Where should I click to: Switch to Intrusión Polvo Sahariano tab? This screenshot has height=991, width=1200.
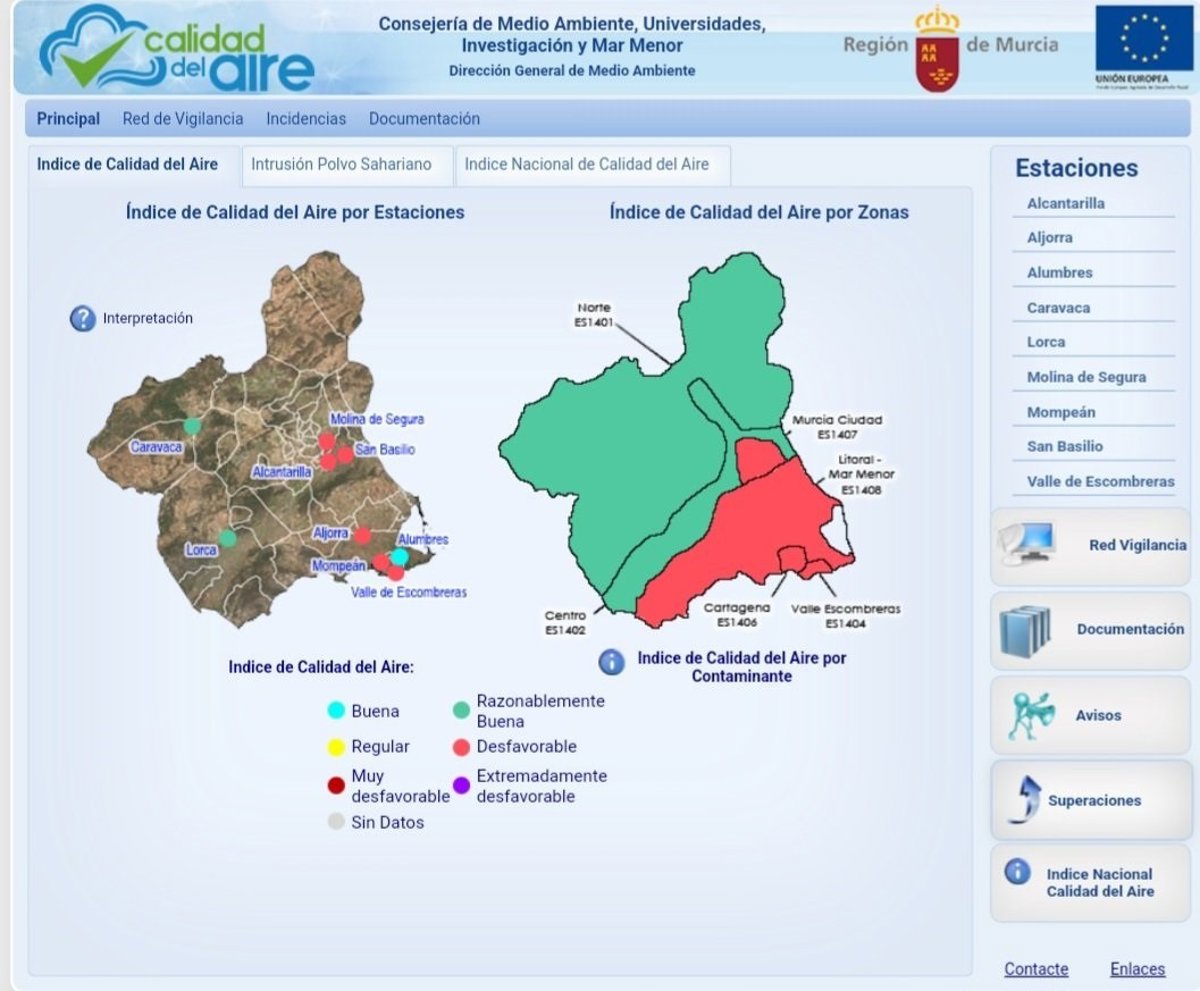tap(341, 165)
